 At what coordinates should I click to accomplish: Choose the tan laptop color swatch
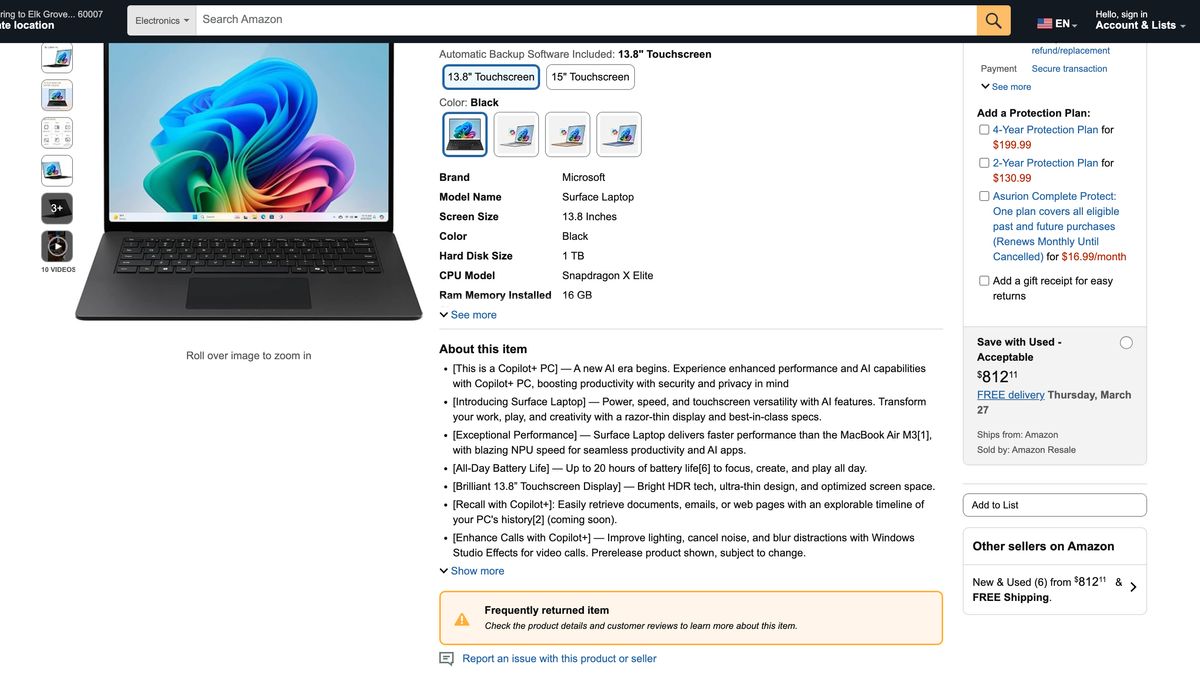567,134
